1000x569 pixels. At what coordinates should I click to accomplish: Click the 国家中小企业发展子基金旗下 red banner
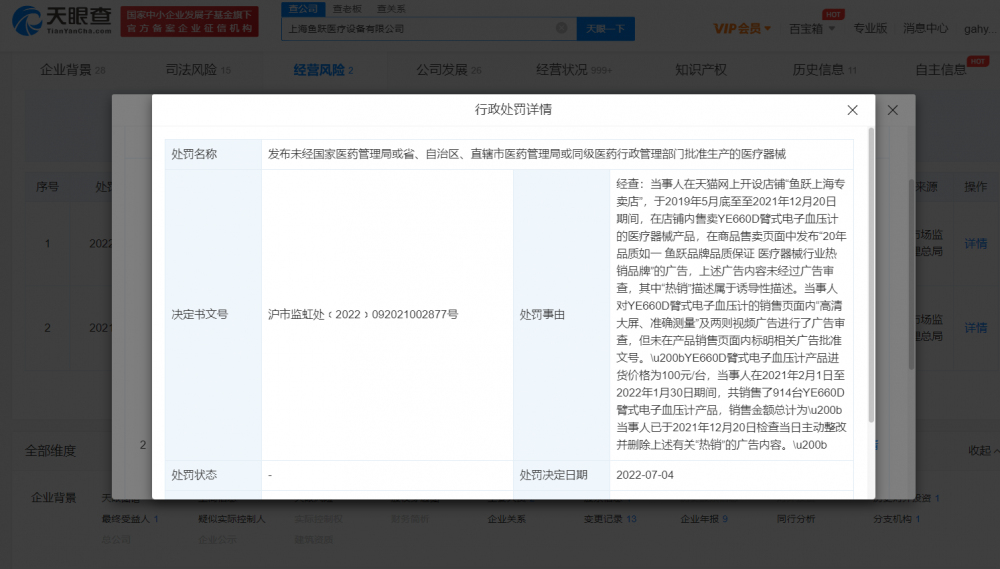tap(189, 21)
